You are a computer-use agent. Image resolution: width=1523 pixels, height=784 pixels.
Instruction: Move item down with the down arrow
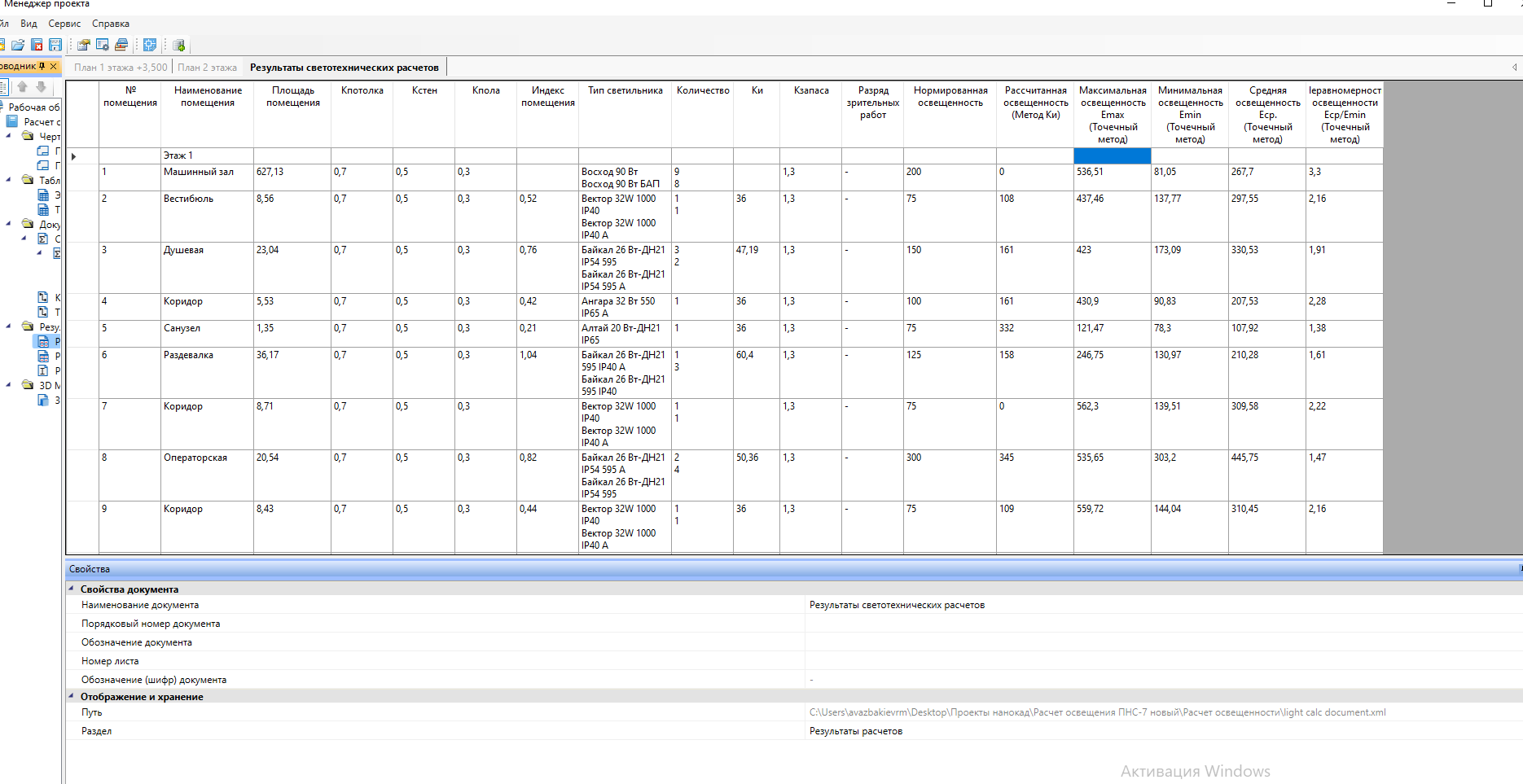coord(41,86)
